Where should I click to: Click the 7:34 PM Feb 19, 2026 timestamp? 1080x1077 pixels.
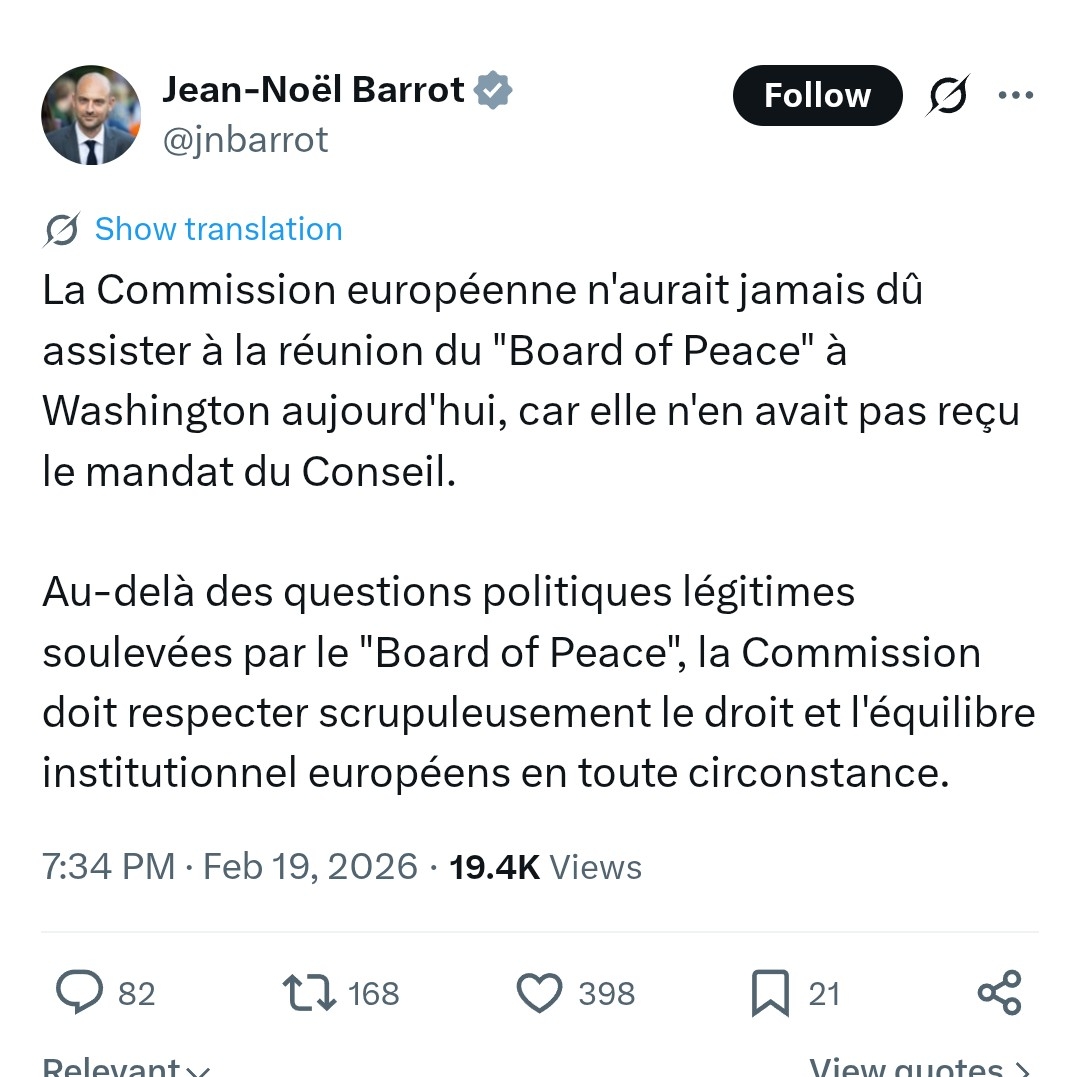click(230, 866)
